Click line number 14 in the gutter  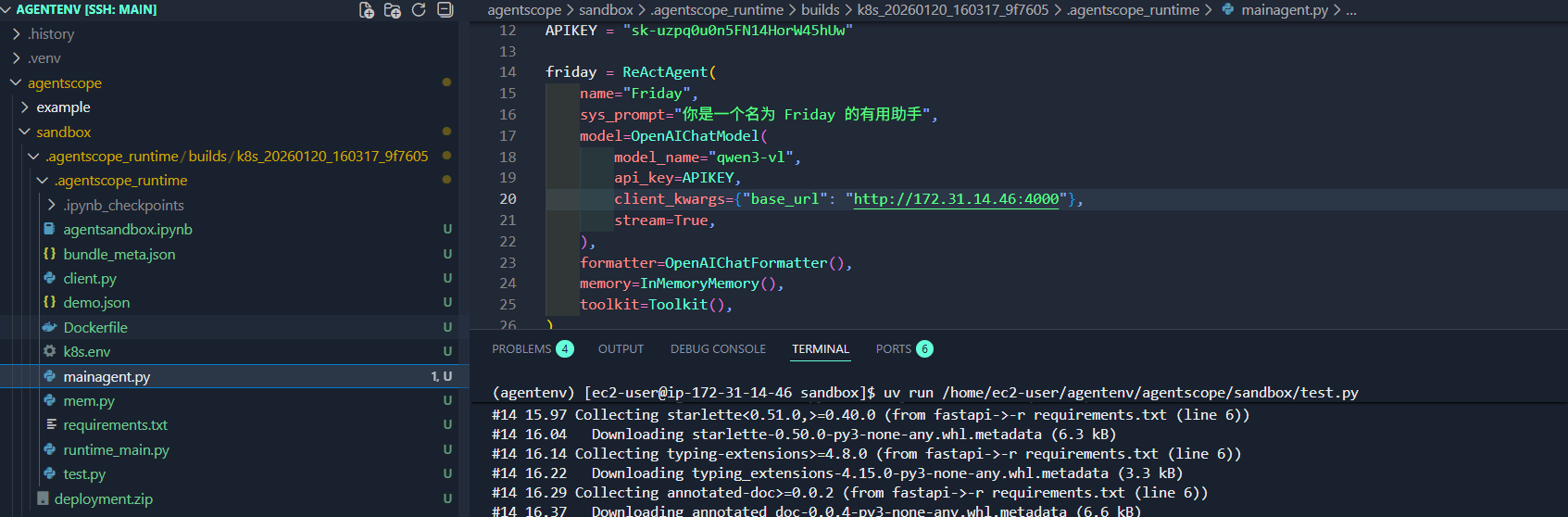coord(508,72)
